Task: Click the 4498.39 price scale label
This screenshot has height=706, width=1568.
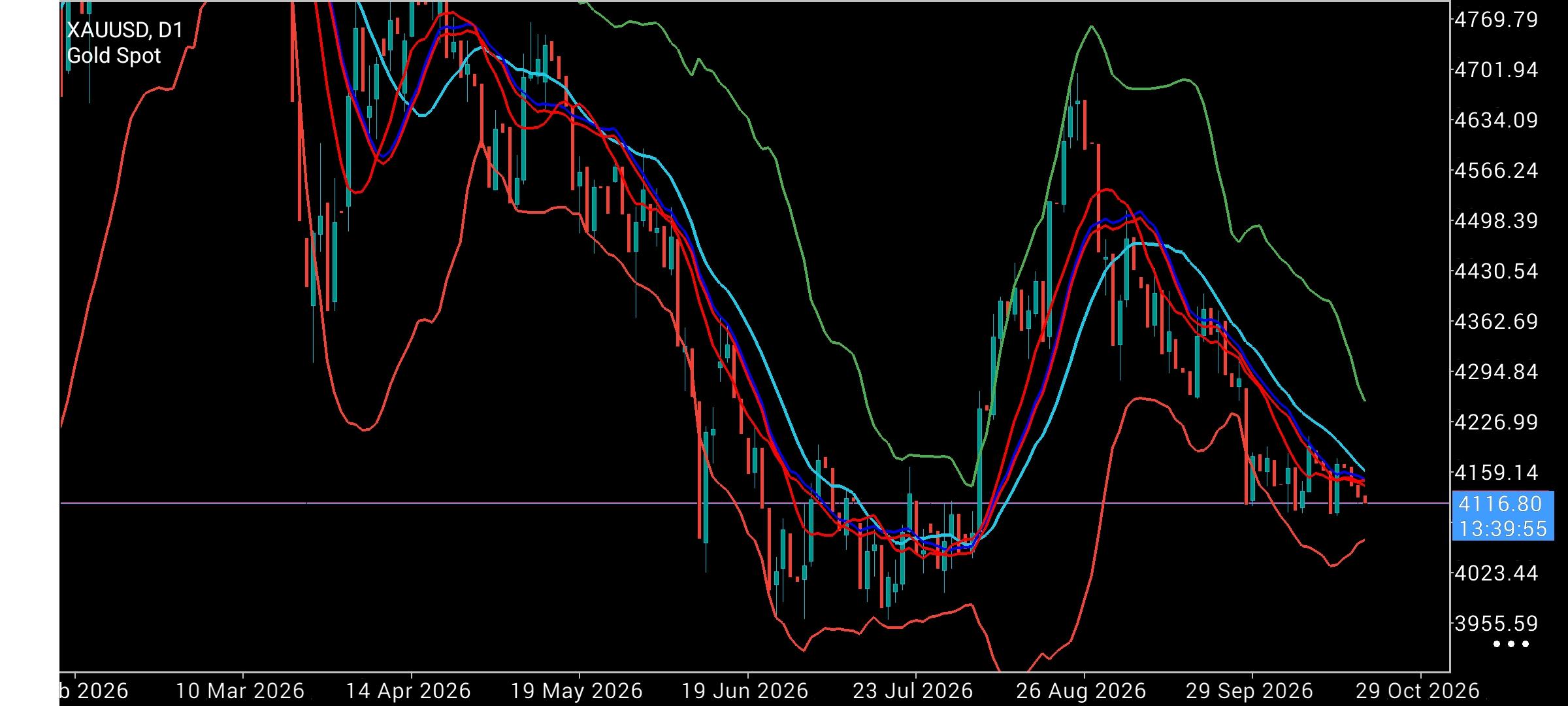Action: pyautogui.click(x=1496, y=221)
